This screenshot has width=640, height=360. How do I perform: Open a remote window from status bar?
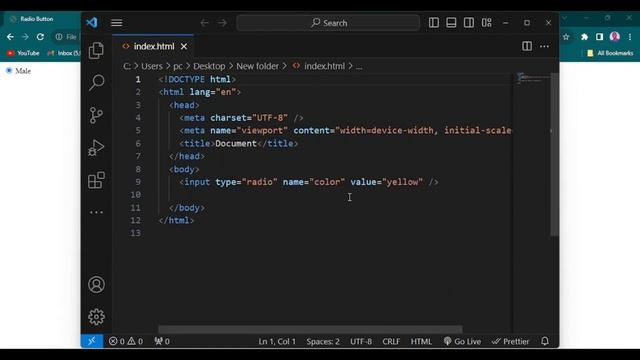(92, 341)
